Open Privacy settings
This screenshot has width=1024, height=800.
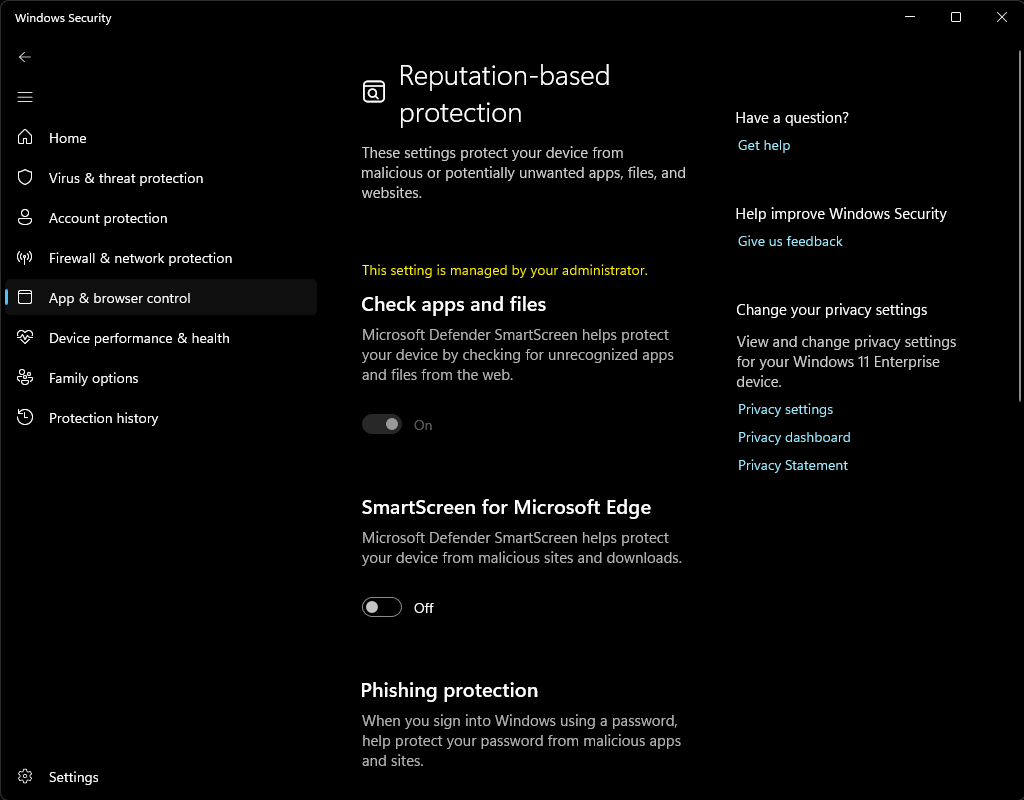point(785,409)
